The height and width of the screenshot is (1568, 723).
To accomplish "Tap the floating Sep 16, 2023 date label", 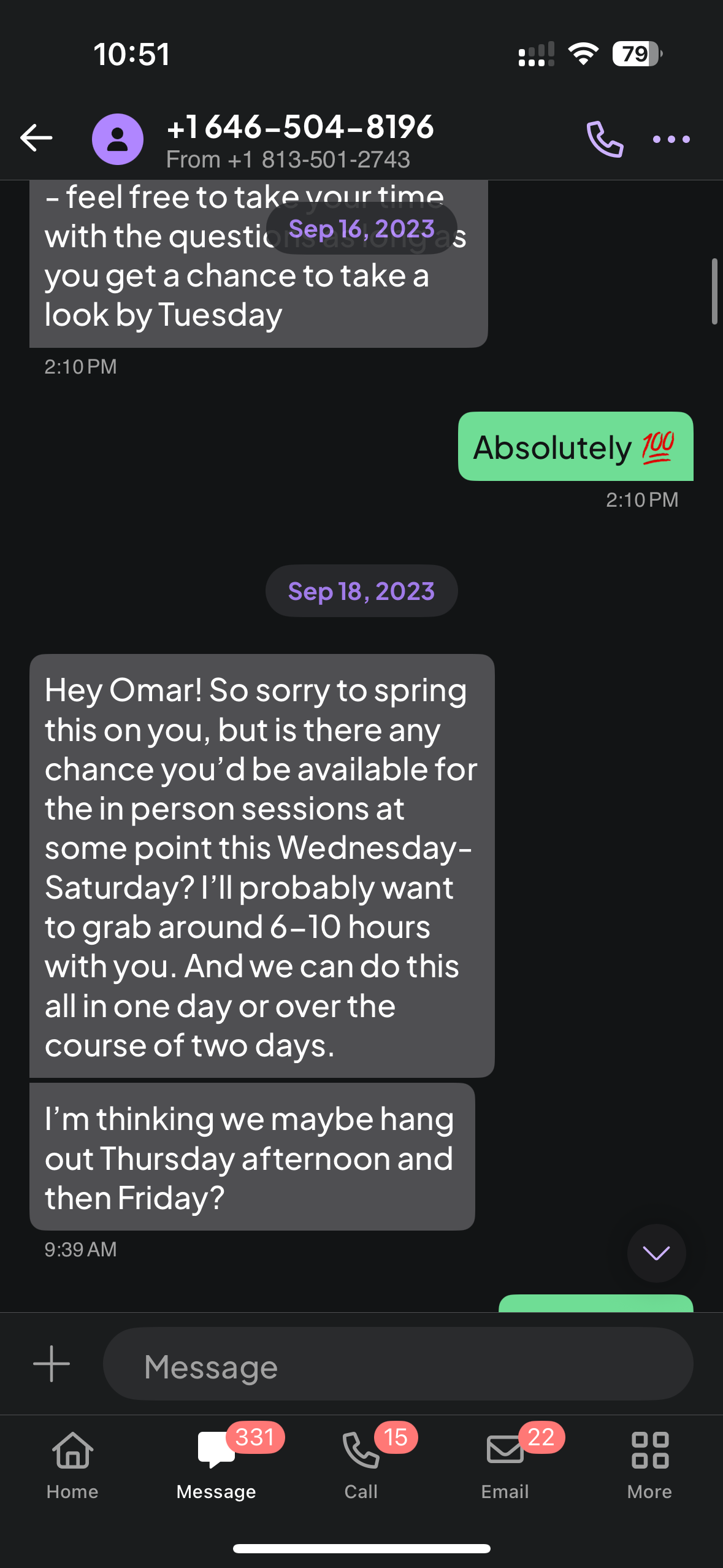I will tap(361, 229).
